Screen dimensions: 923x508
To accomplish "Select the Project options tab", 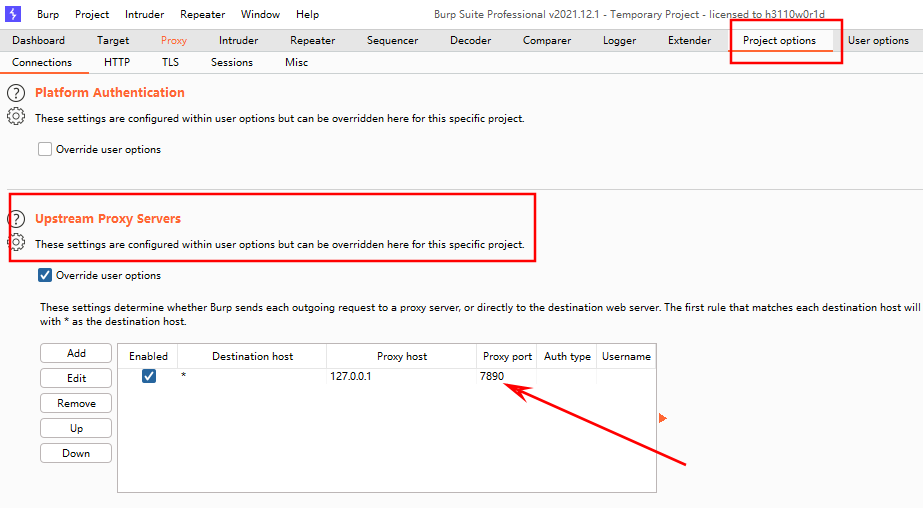I will pyautogui.click(x=779, y=40).
